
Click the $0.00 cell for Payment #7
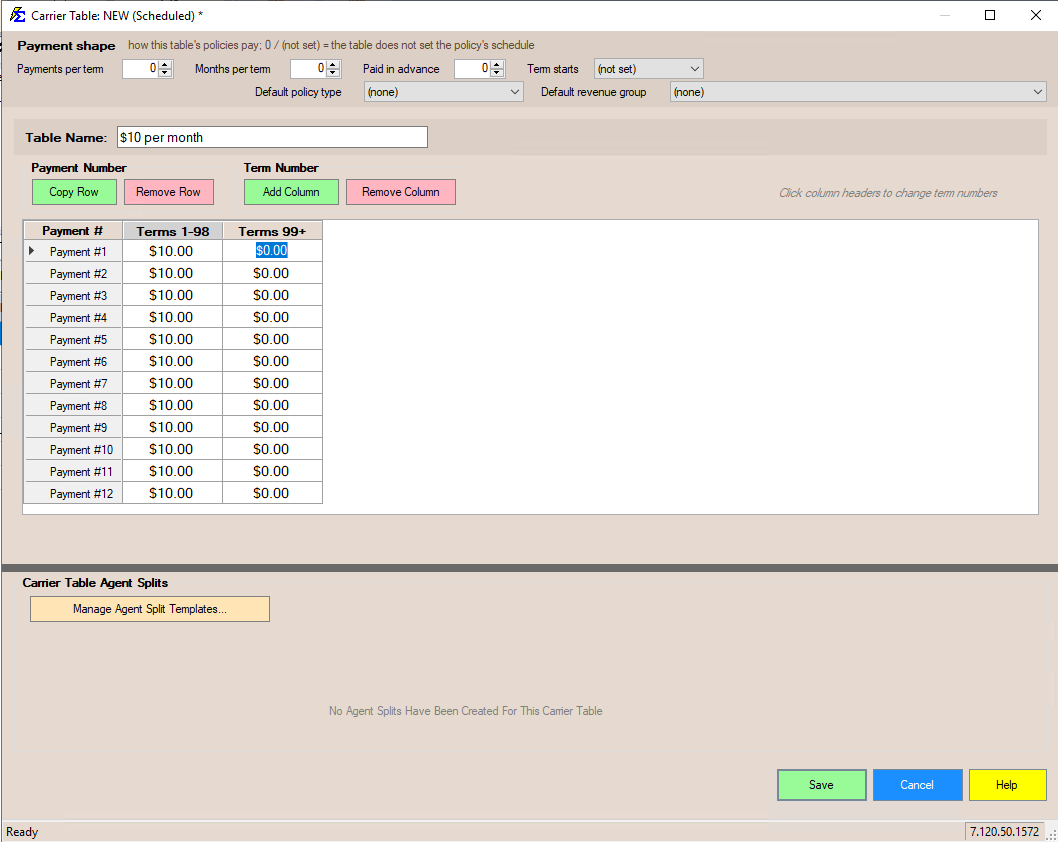coord(272,383)
